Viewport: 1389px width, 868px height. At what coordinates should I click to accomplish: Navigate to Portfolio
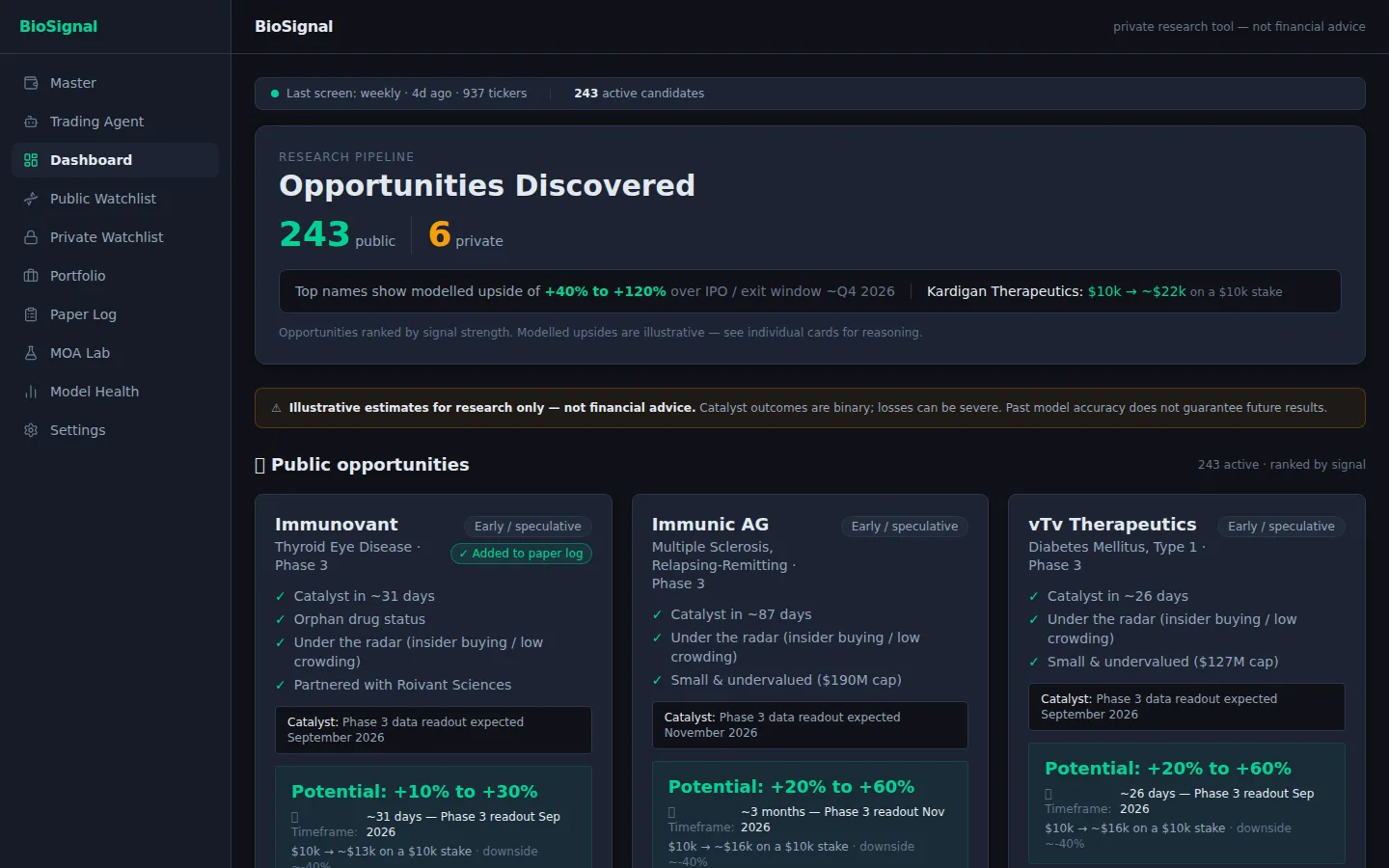[115, 276]
